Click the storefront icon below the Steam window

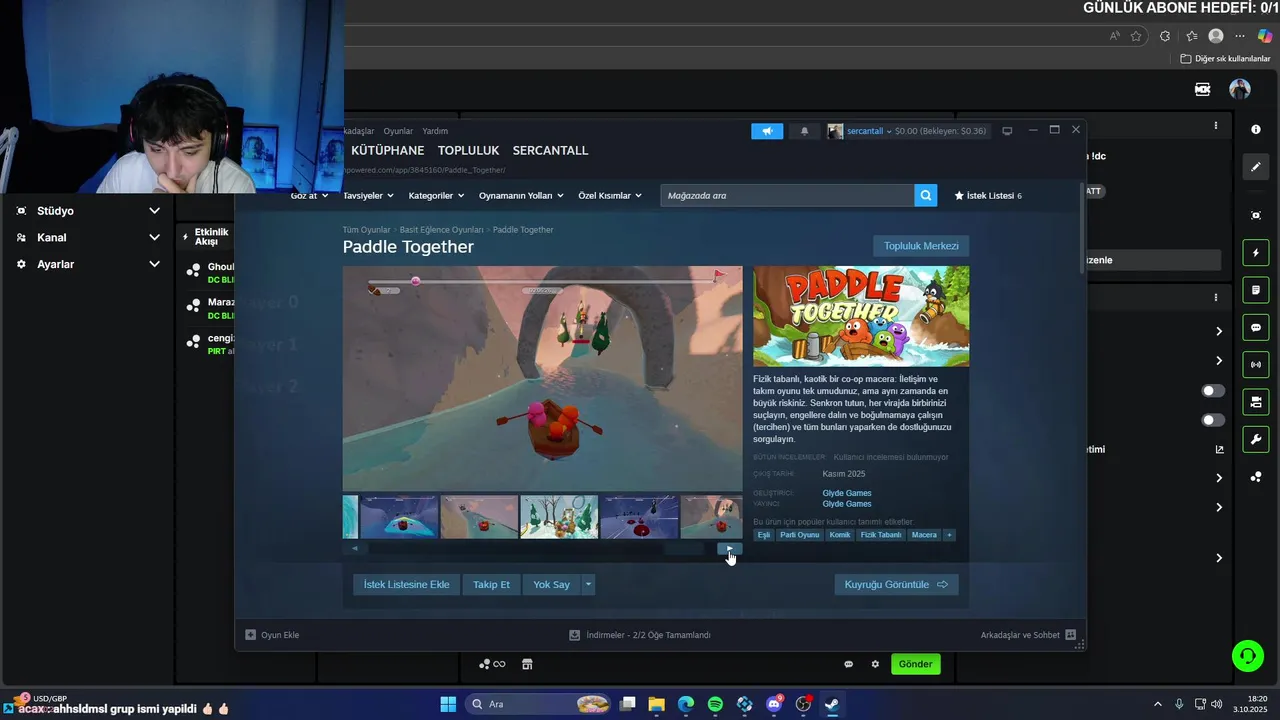pyautogui.click(x=527, y=664)
